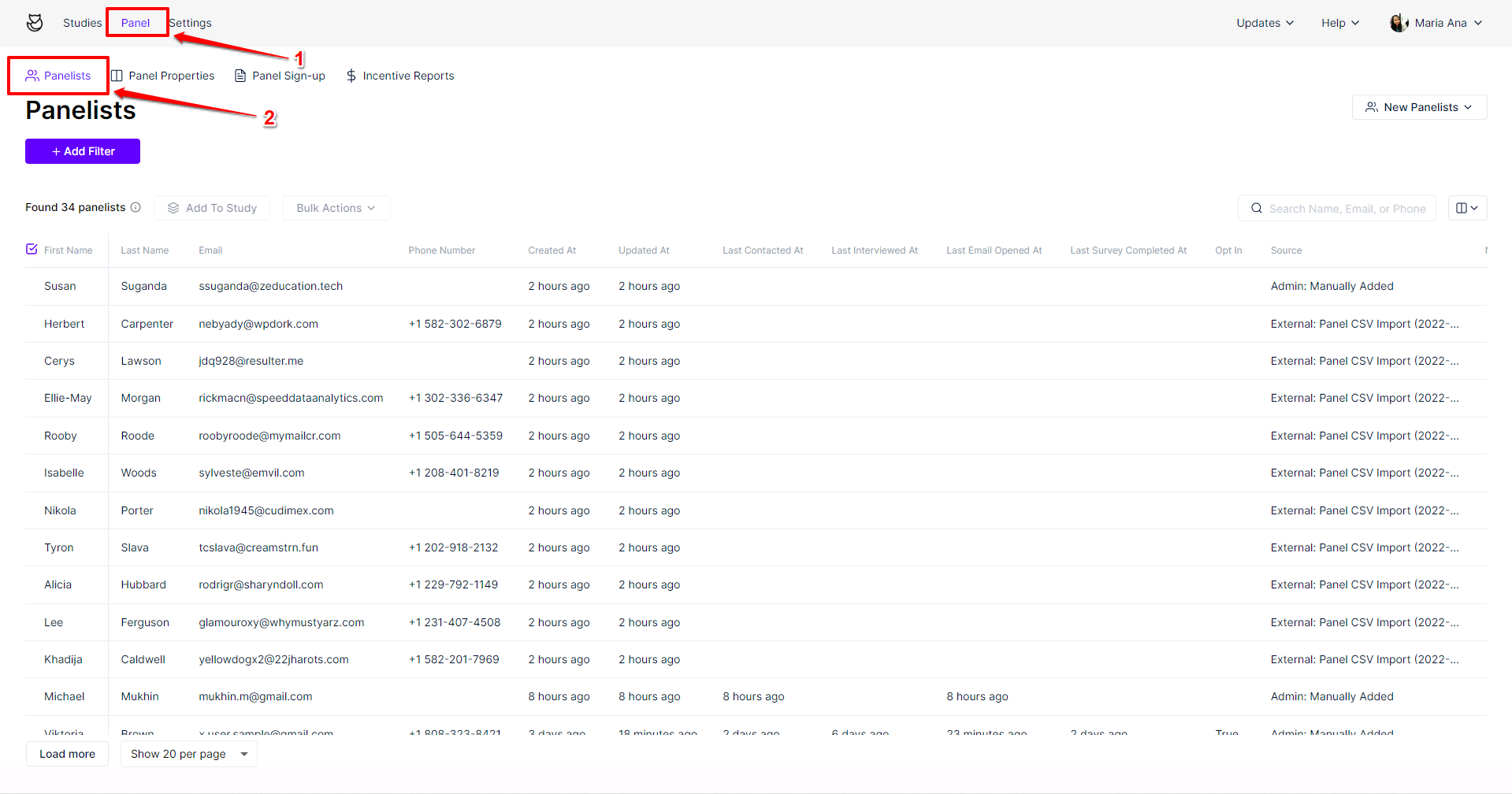Select panelist Susan in First Name column
The width and height of the screenshot is (1512, 794).
[x=60, y=286]
